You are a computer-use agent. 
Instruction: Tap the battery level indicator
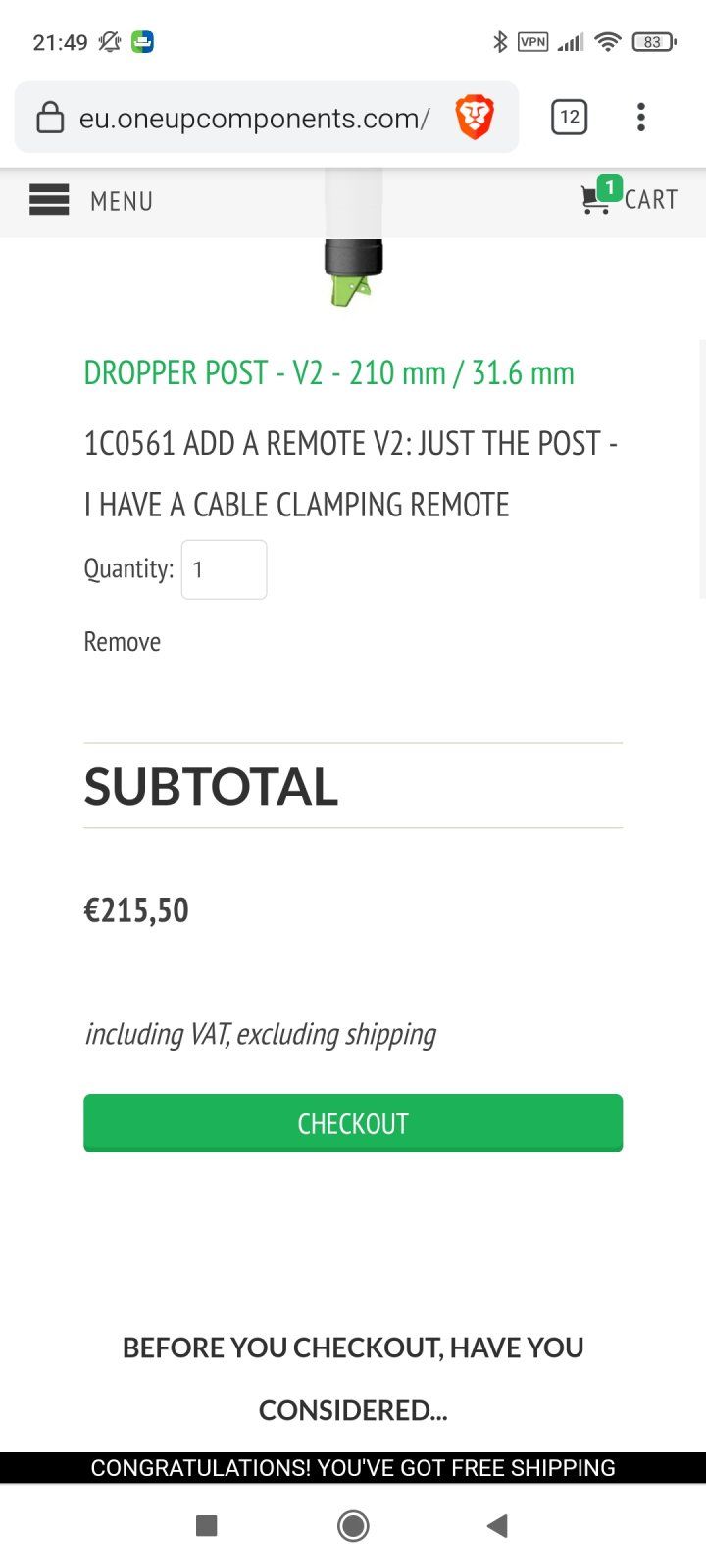pyautogui.click(x=654, y=42)
